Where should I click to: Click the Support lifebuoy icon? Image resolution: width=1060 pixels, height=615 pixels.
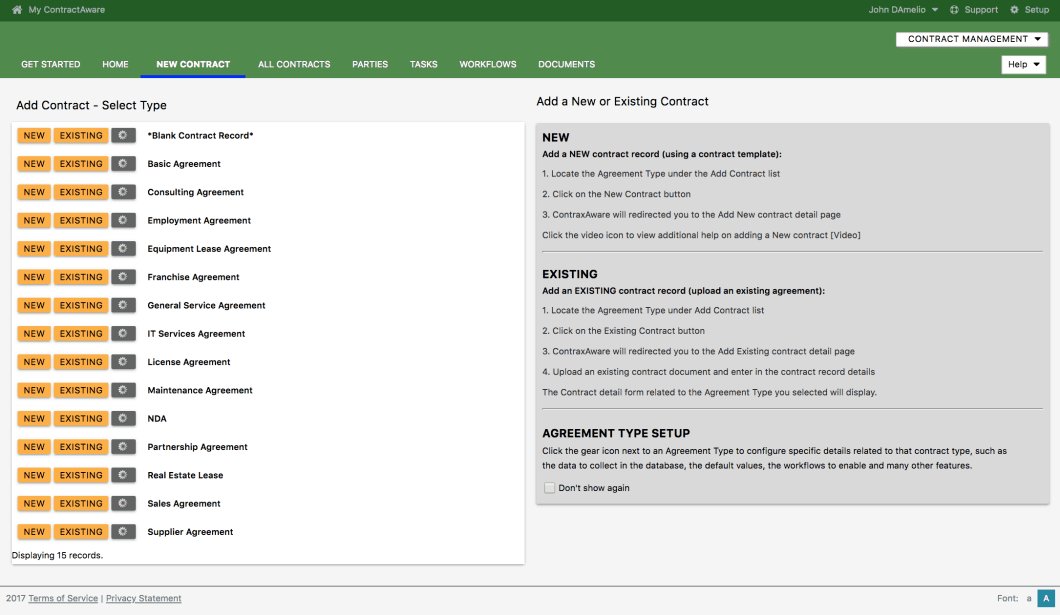point(954,9)
